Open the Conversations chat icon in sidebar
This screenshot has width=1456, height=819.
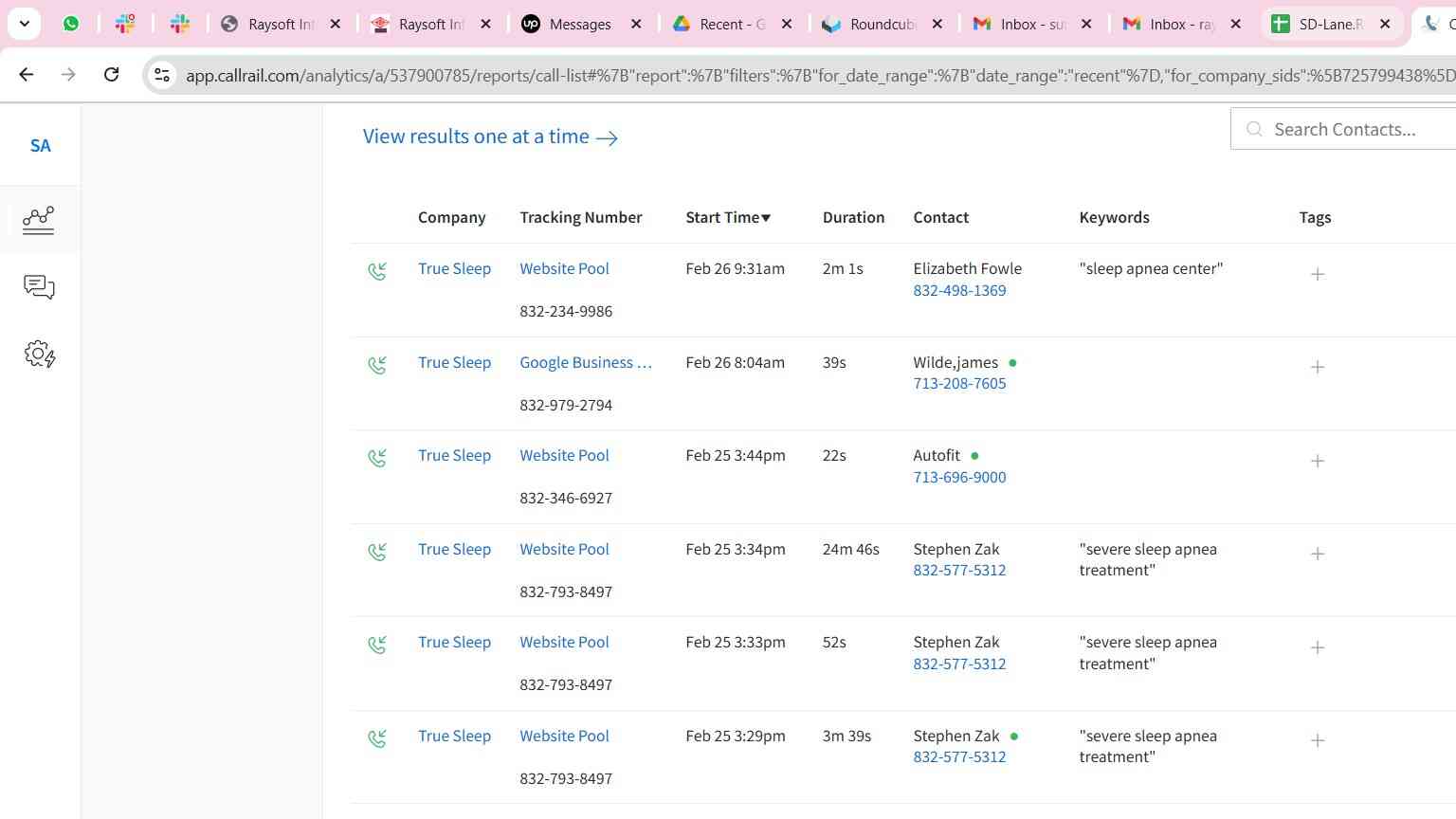pos(39,287)
